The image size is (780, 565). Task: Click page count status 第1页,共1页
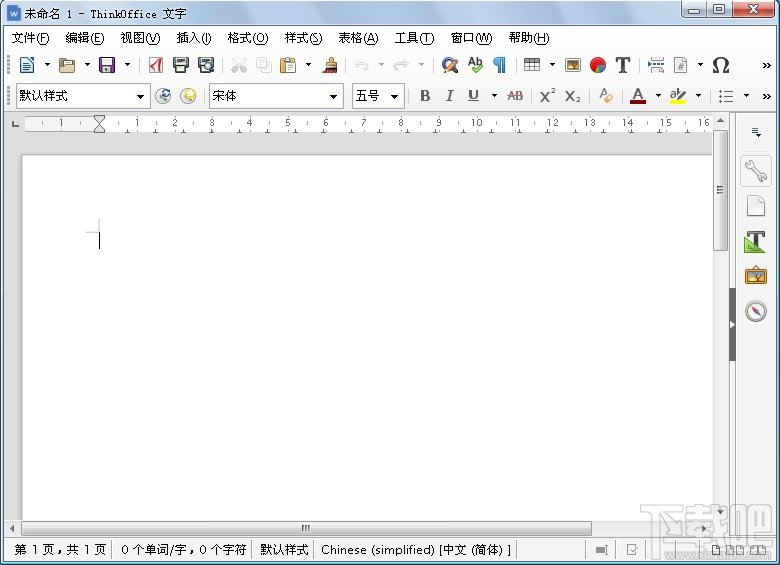(x=60, y=550)
